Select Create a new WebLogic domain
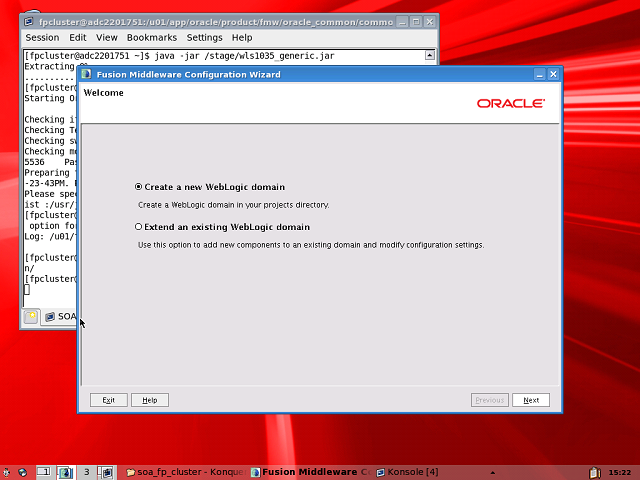The height and width of the screenshot is (480, 640). pos(210,187)
